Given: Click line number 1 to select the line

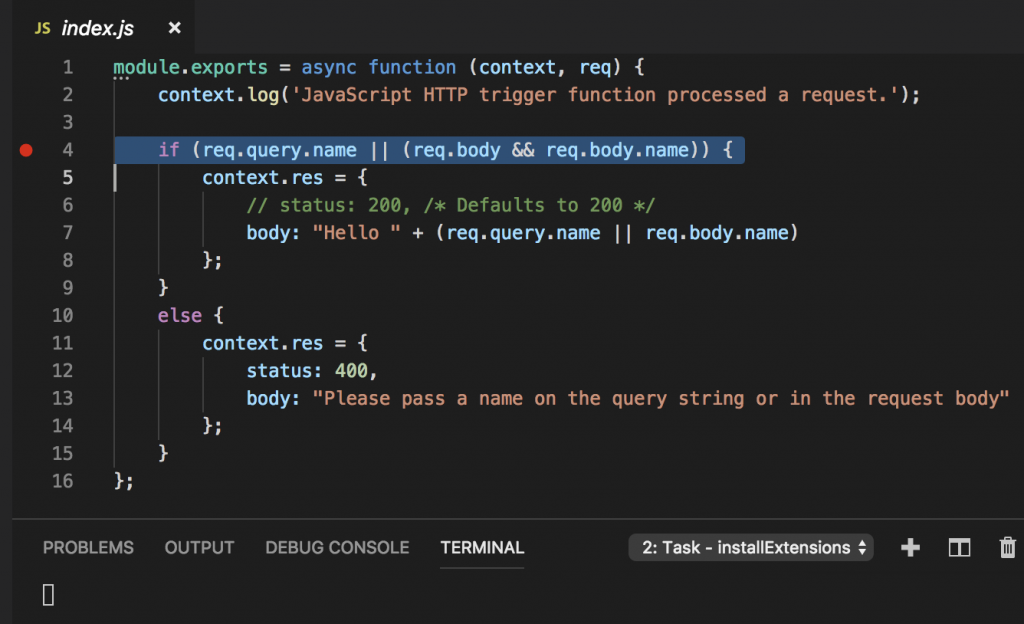Looking at the screenshot, I should coord(66,67).
